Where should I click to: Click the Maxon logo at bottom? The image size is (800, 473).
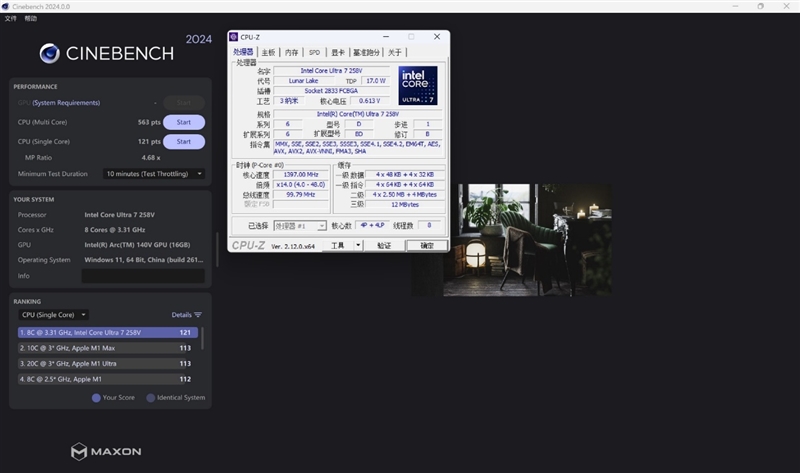click(x=105, y=451)
